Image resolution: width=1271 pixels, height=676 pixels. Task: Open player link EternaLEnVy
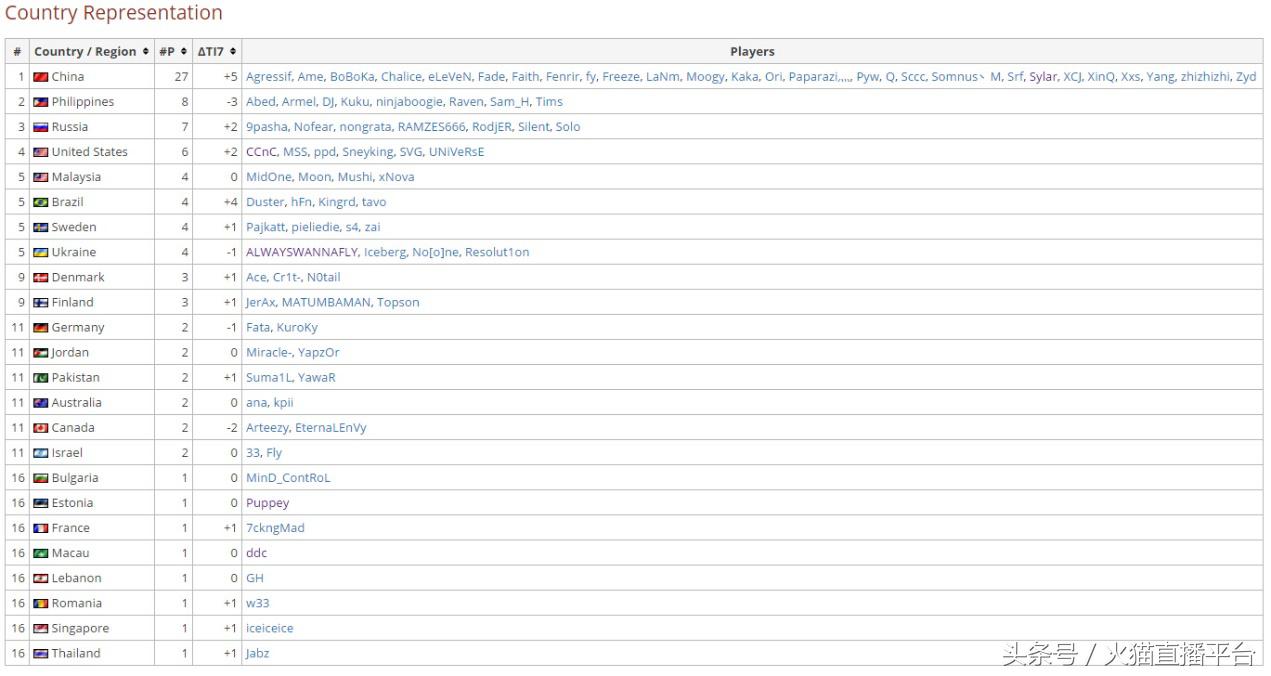(x=331, y=427)
